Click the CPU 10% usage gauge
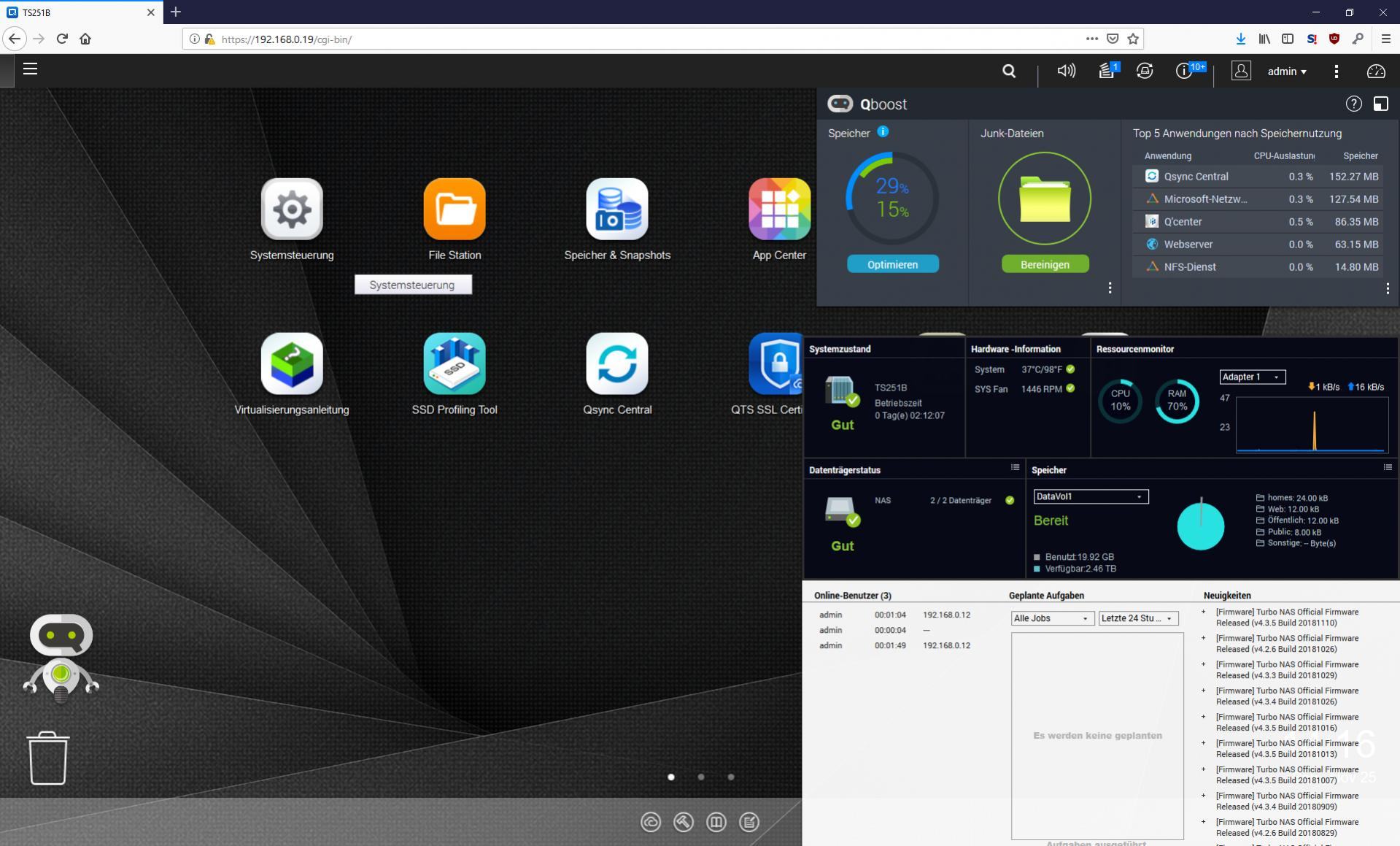Viewport: 1400px width, 846px height. 1120,400
